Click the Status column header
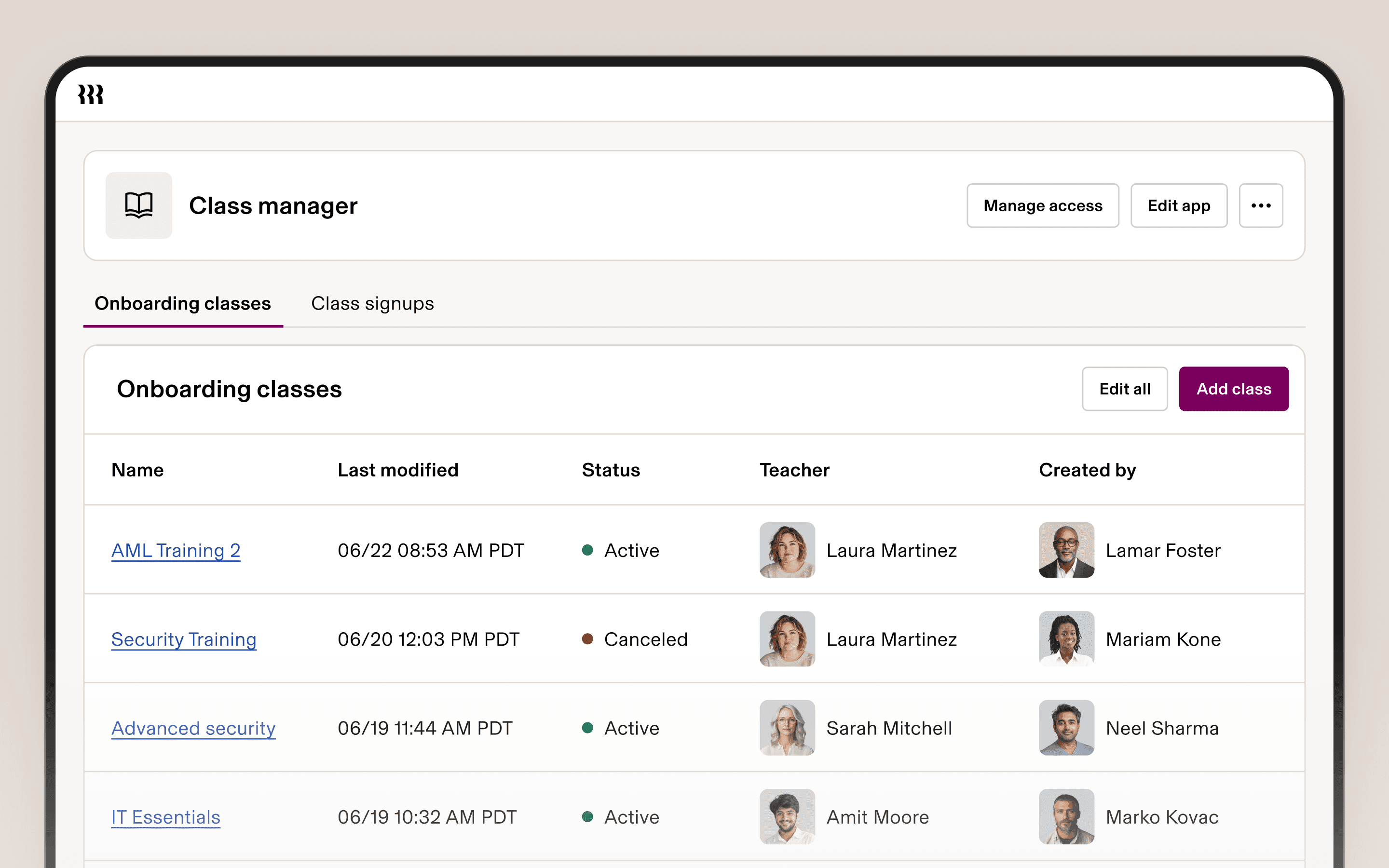This screenshot has width=1389, height=868. (611, 470)
